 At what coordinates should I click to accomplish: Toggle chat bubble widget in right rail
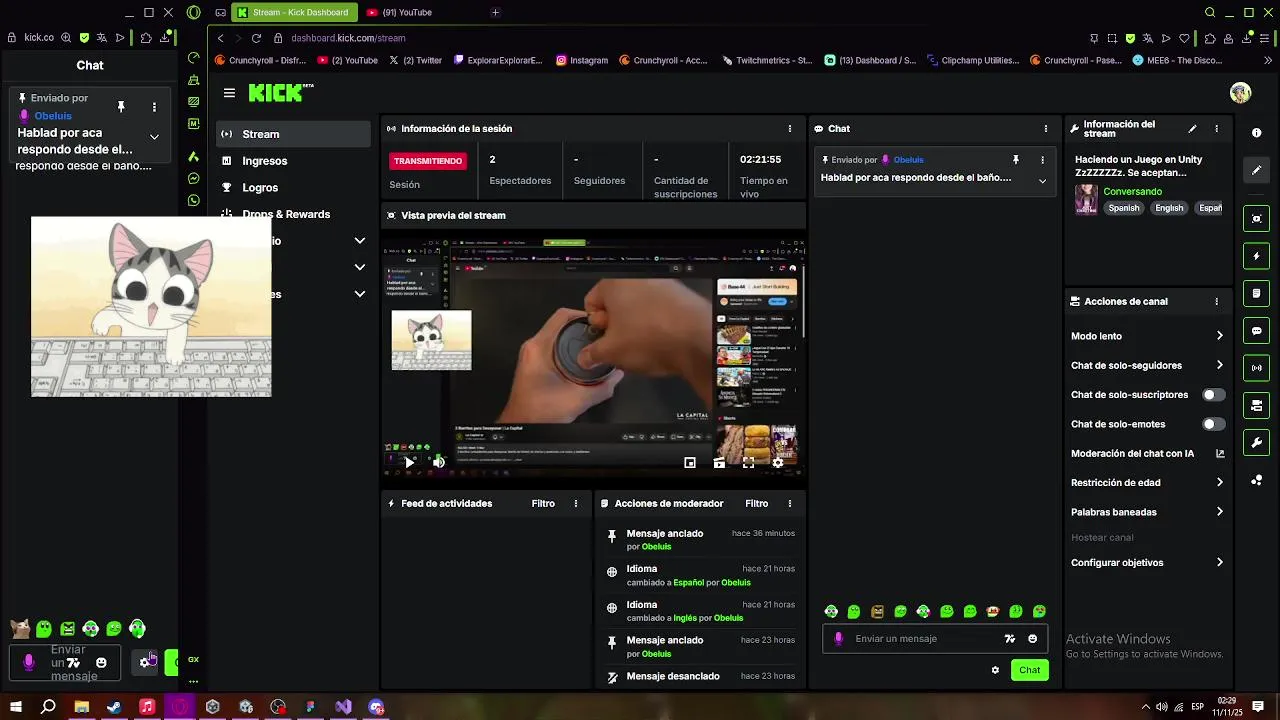point(1257,331)
